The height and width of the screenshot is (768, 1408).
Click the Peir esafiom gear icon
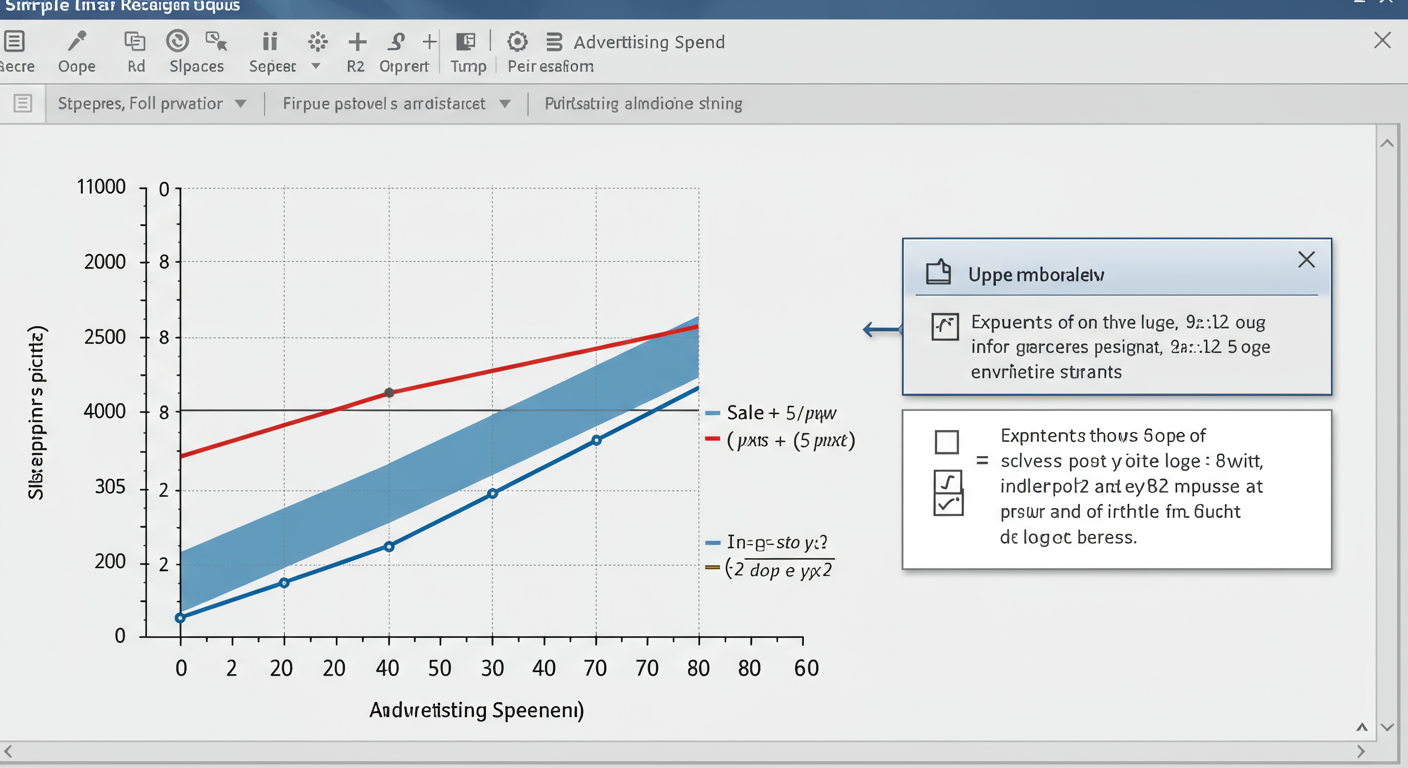(x=517, y=42)
